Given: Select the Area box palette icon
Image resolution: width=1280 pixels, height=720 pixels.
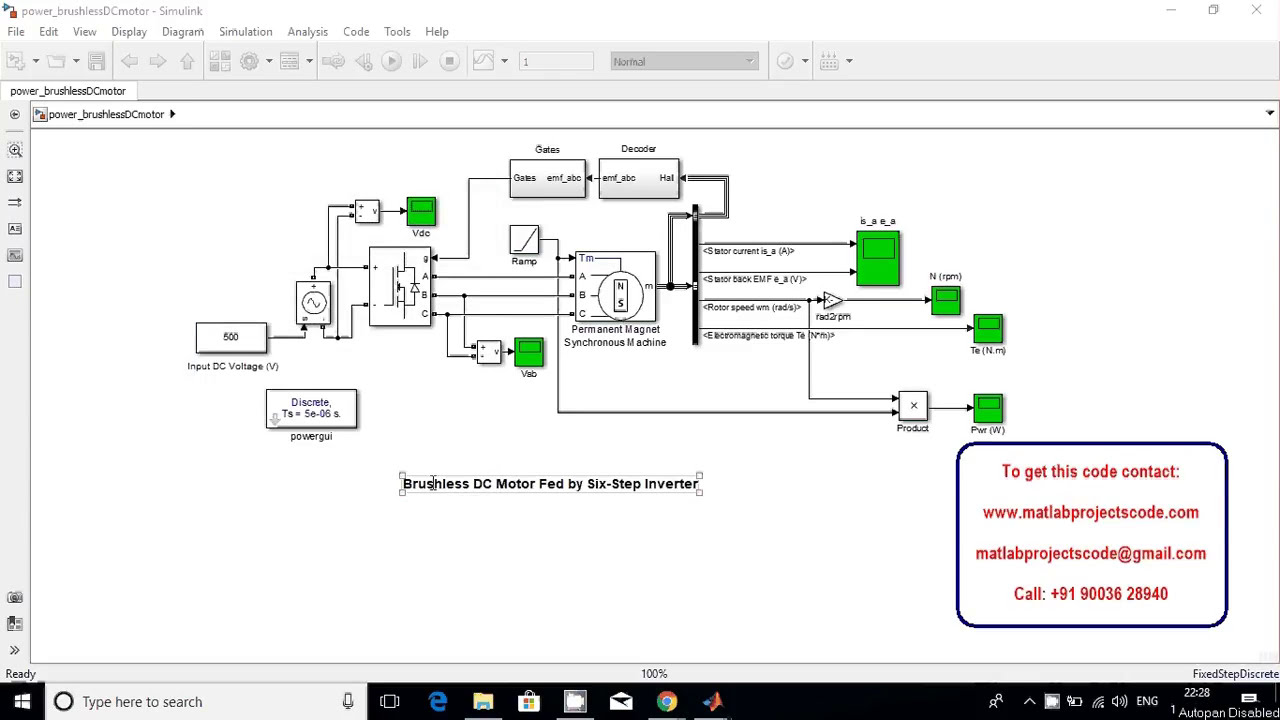Looking at the screenshot, I should point(15,282).
